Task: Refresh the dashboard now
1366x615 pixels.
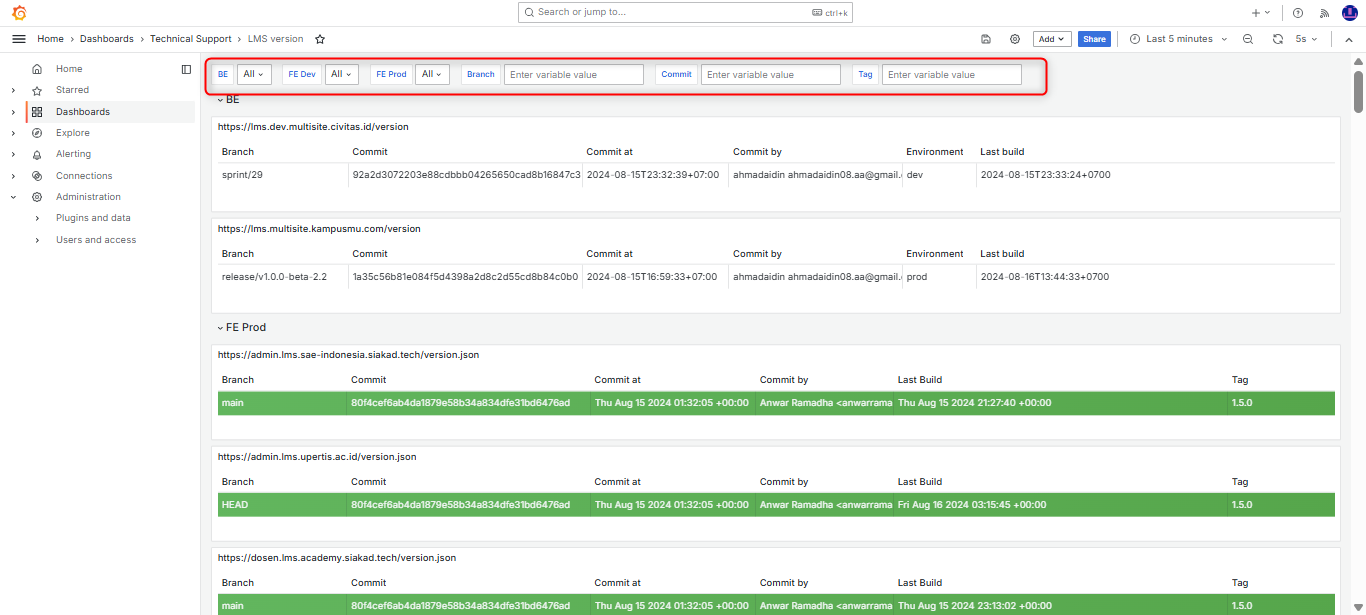Action: pos(1277,39)
